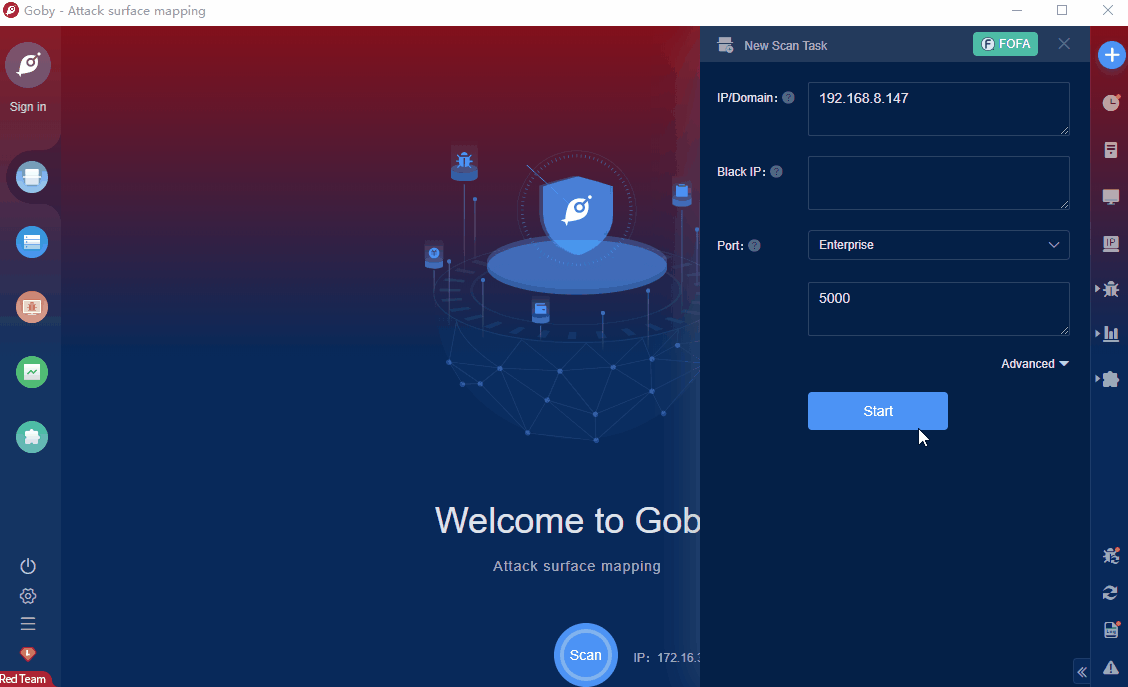Show help for Black IP field
The image size is (1128, 687).
tap(776, 172)
